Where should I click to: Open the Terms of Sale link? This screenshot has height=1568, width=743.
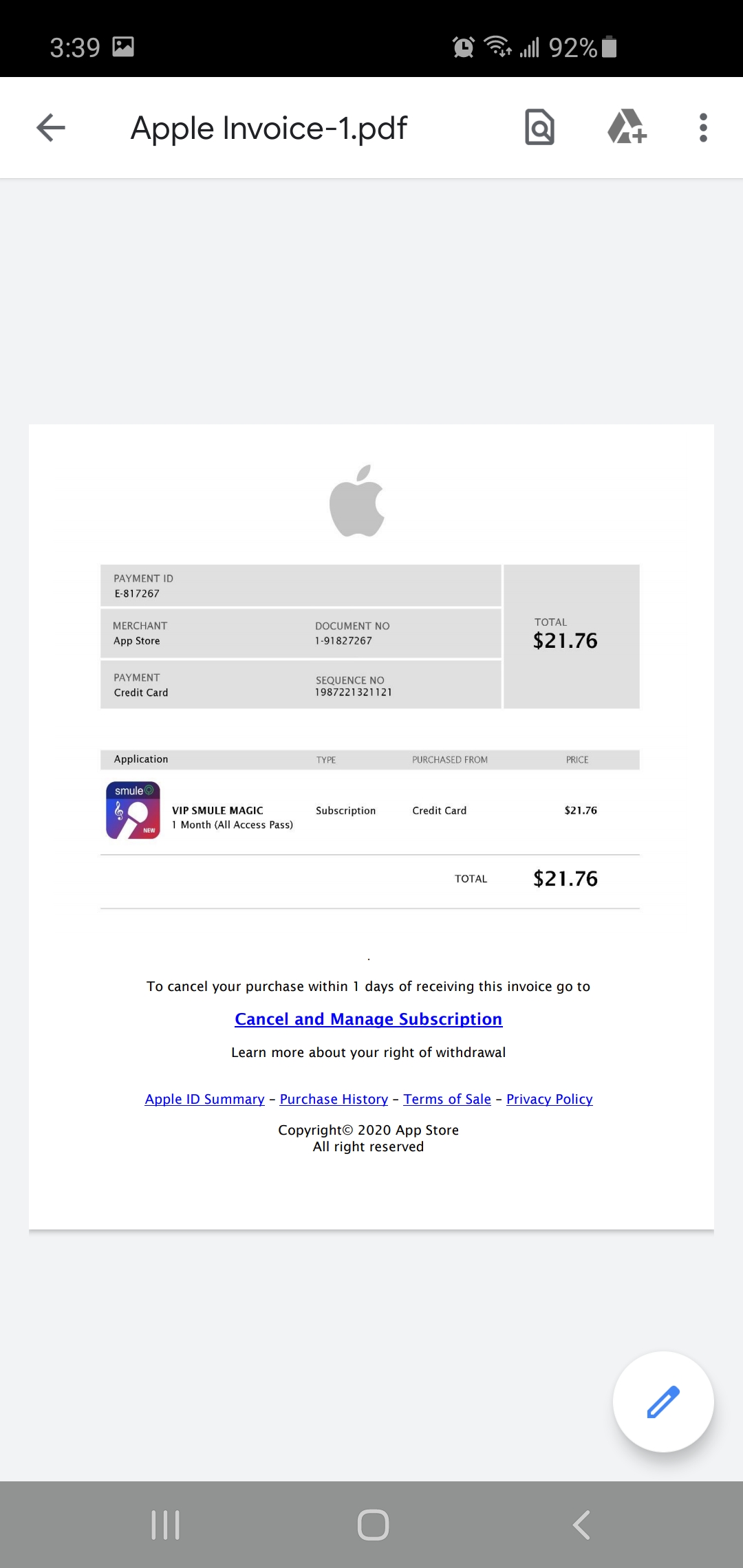click(446, 1099)
